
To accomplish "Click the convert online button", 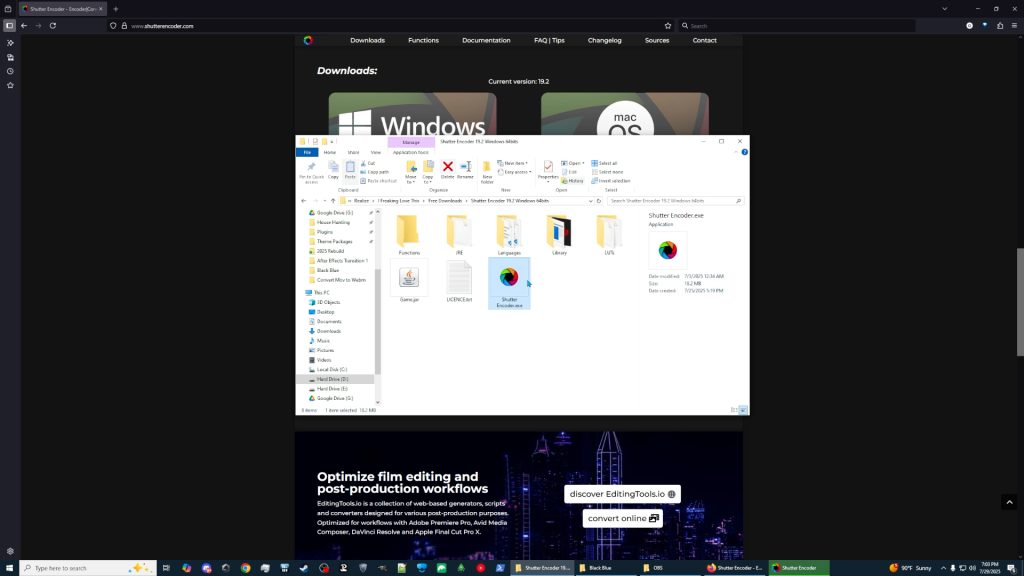I will coord(622,518).
